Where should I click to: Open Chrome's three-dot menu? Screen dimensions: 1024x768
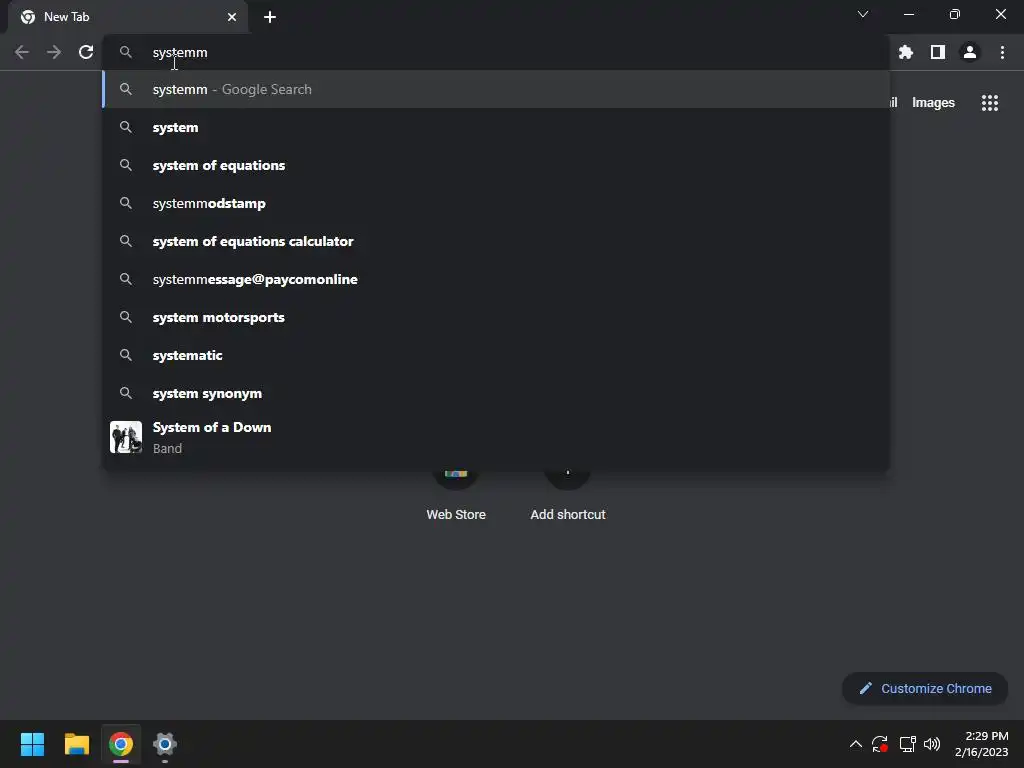tap(1002, 52)
